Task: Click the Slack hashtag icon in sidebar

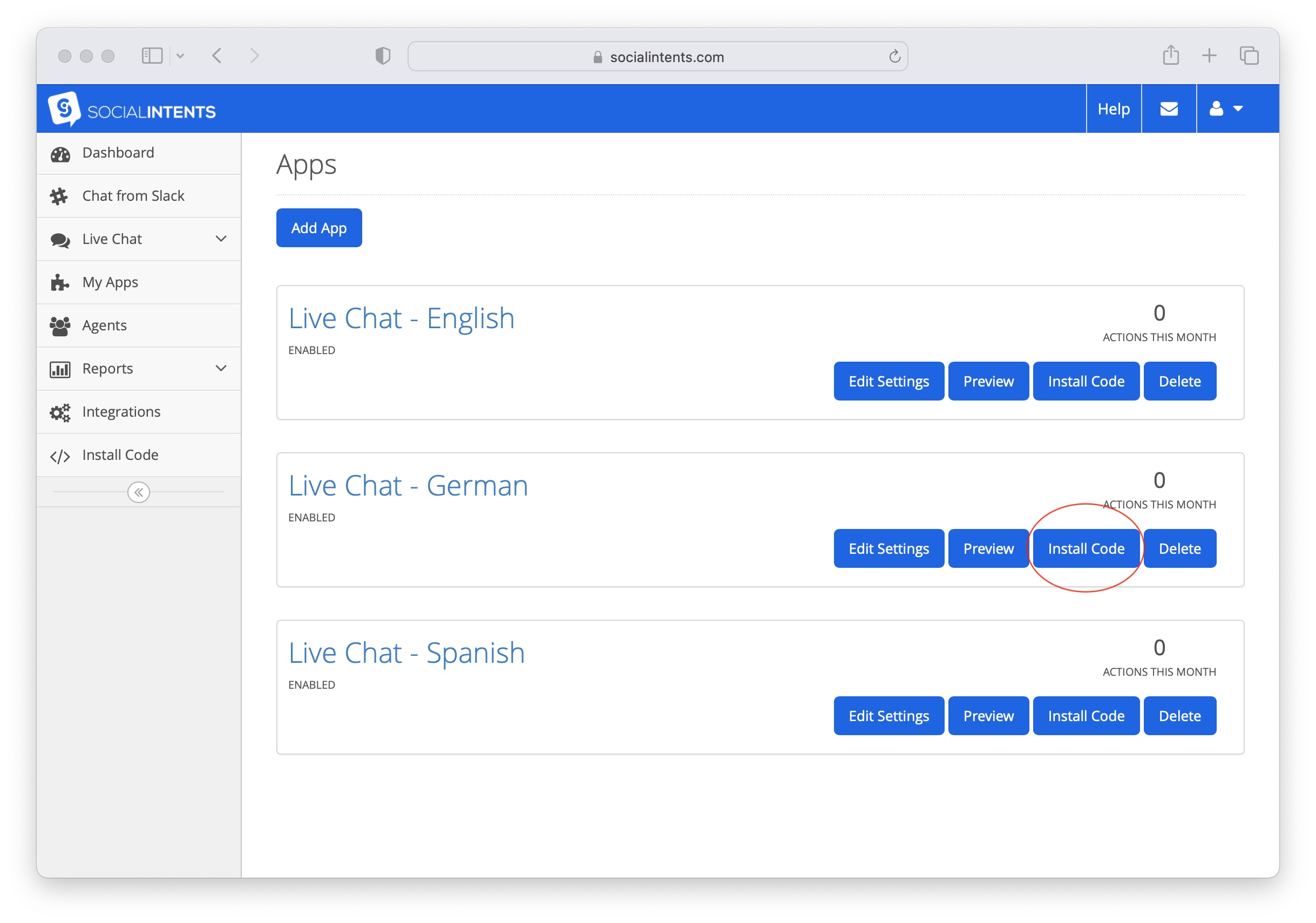Action: click(x=59, y=196)
